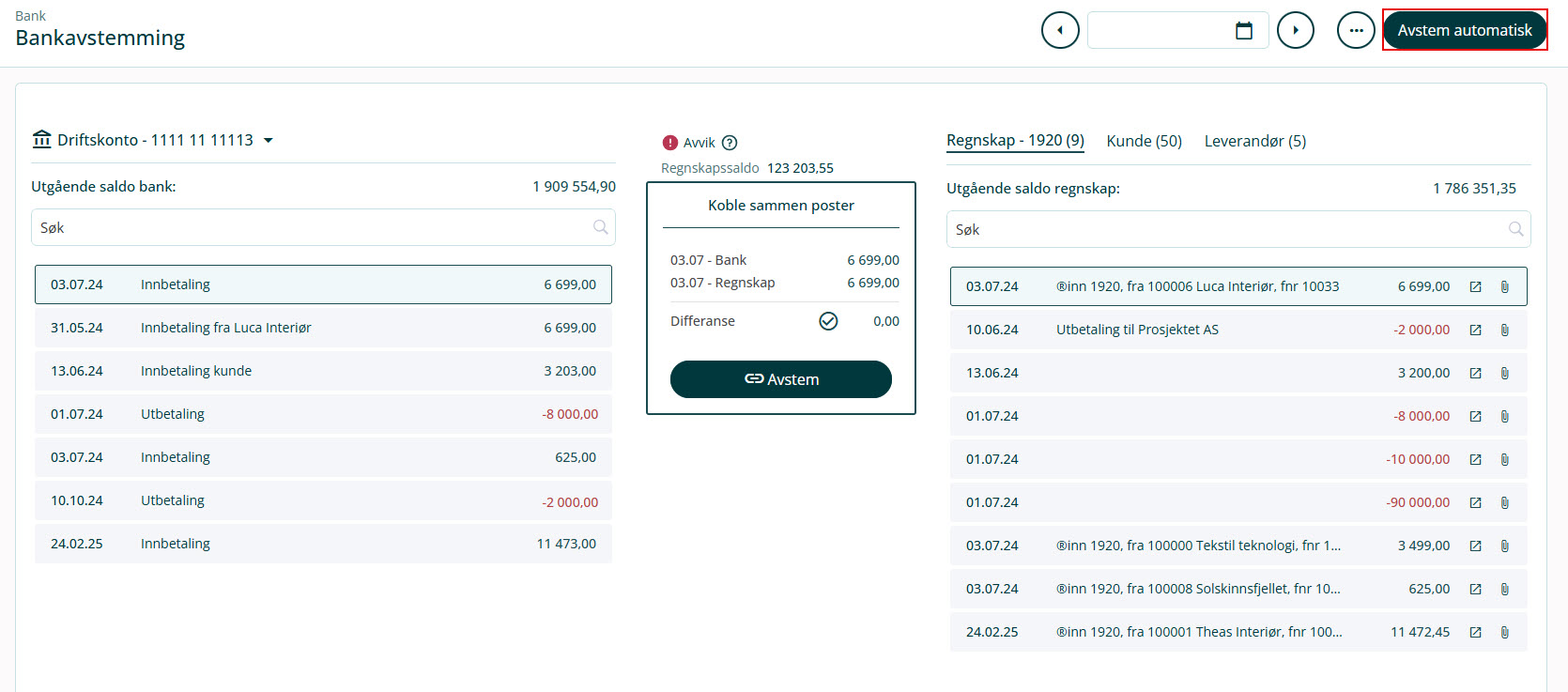This screenshot has width=1568, height=692.
Task: Switch to the Leverandør (5) tab
Action: [x=1254, y=141]
